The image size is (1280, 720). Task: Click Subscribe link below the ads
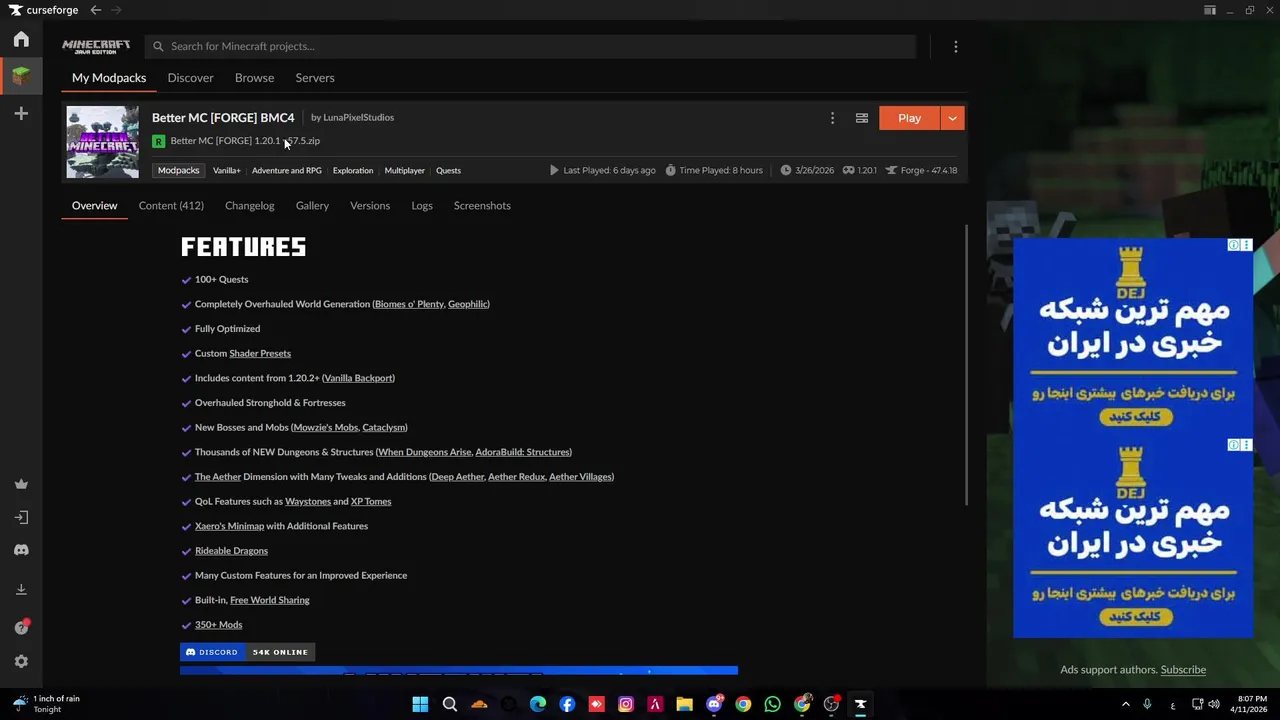pos(1183,670)
